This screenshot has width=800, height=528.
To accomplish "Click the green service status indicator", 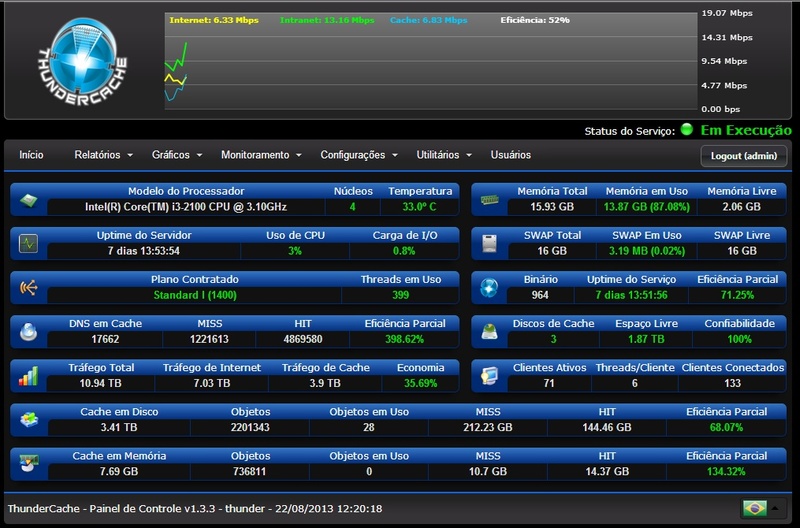I will point(687,130).
